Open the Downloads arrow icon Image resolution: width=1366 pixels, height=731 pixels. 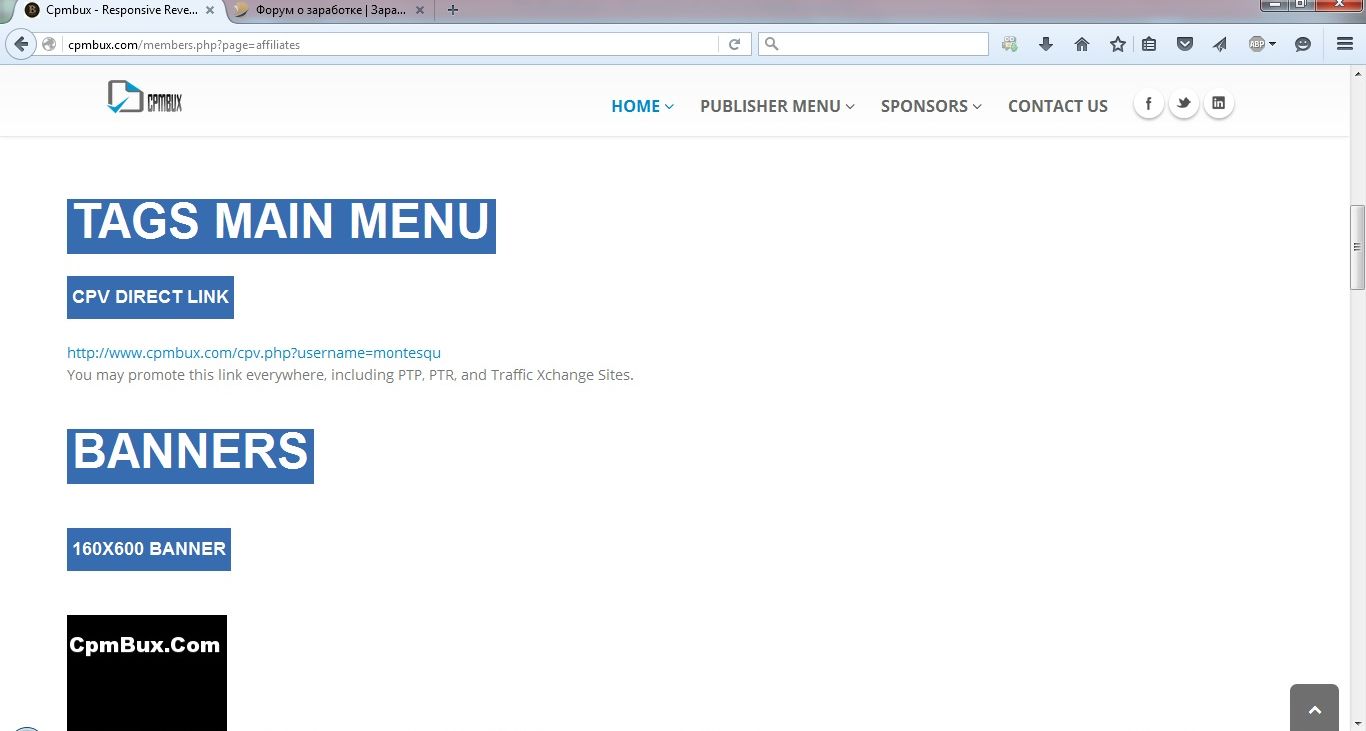coord(1046,44)
